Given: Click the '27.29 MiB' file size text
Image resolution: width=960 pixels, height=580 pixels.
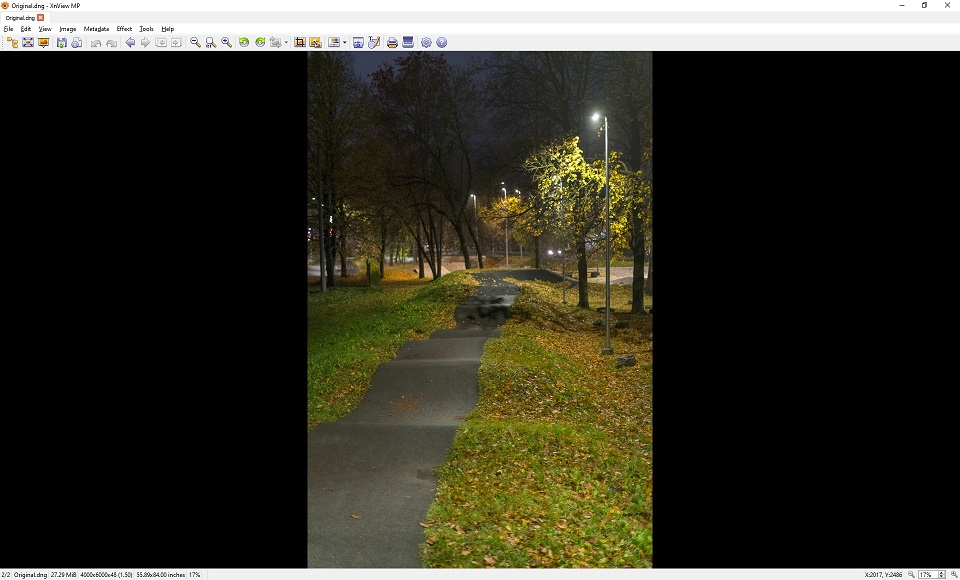Looking at the screenshot, I should 64,575.
